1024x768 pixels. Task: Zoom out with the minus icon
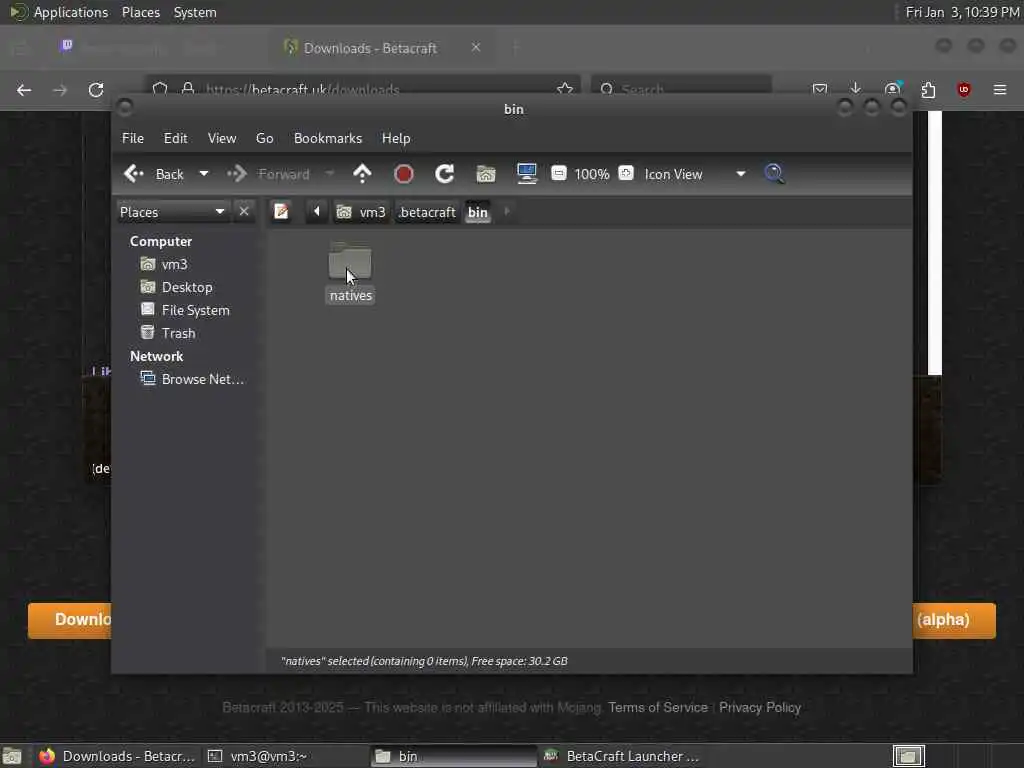click(558, 173)
